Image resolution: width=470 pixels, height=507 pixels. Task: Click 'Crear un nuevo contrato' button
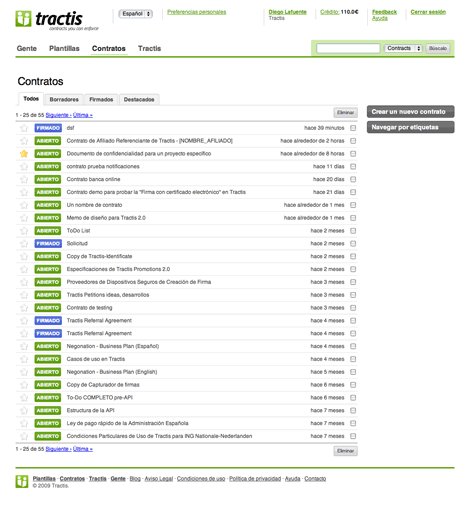point(410,112)
